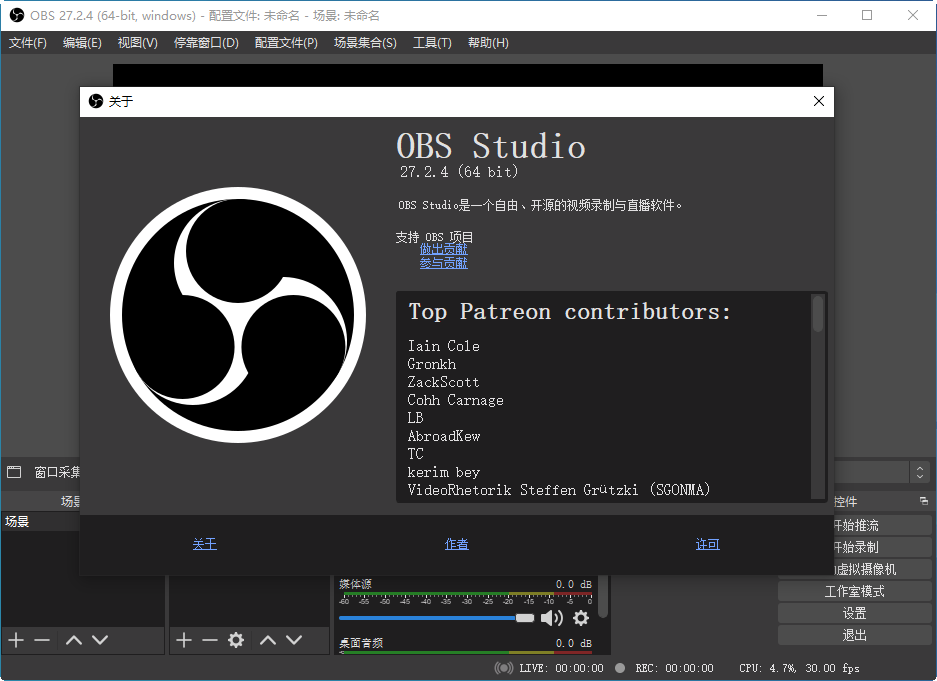Click the OBS icon in the 关于 title bar

click(x=96, y=101)
